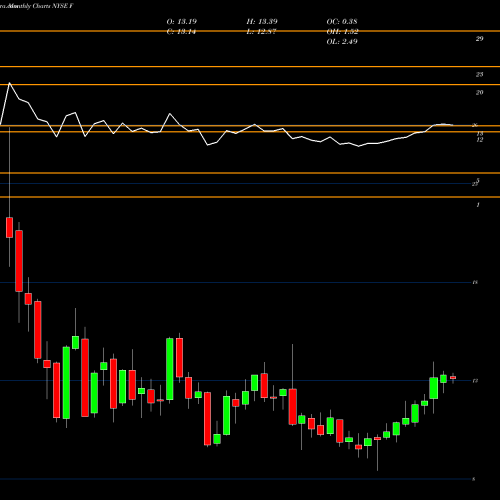The width and height of the screenshot is (500, 500).
Task: Select the 'OC: 0.38' readout
Action: point(342,21)
